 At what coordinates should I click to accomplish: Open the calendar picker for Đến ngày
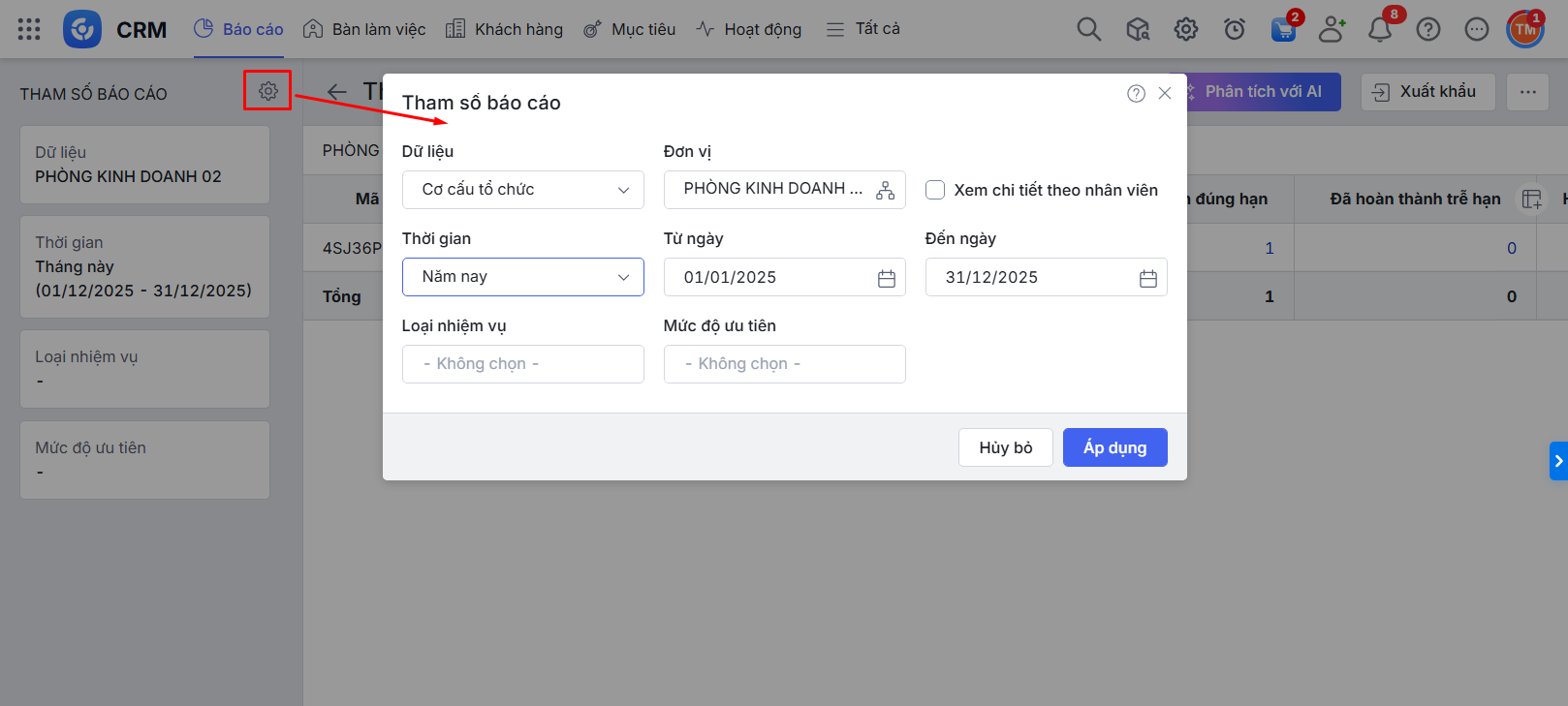[1147, 278]
